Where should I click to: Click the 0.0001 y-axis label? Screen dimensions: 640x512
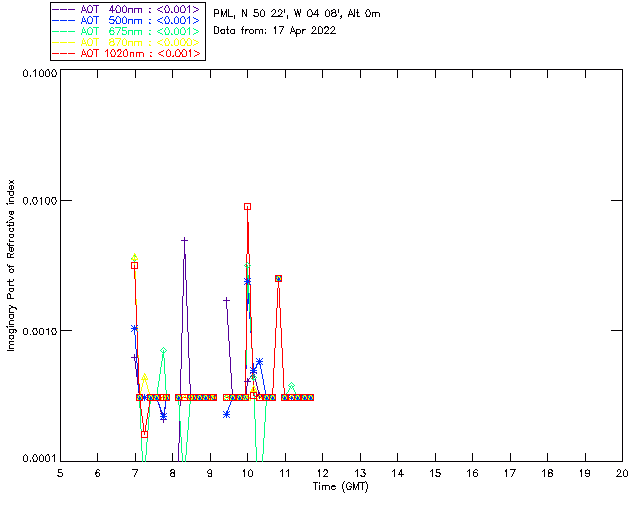pos(40,459)
